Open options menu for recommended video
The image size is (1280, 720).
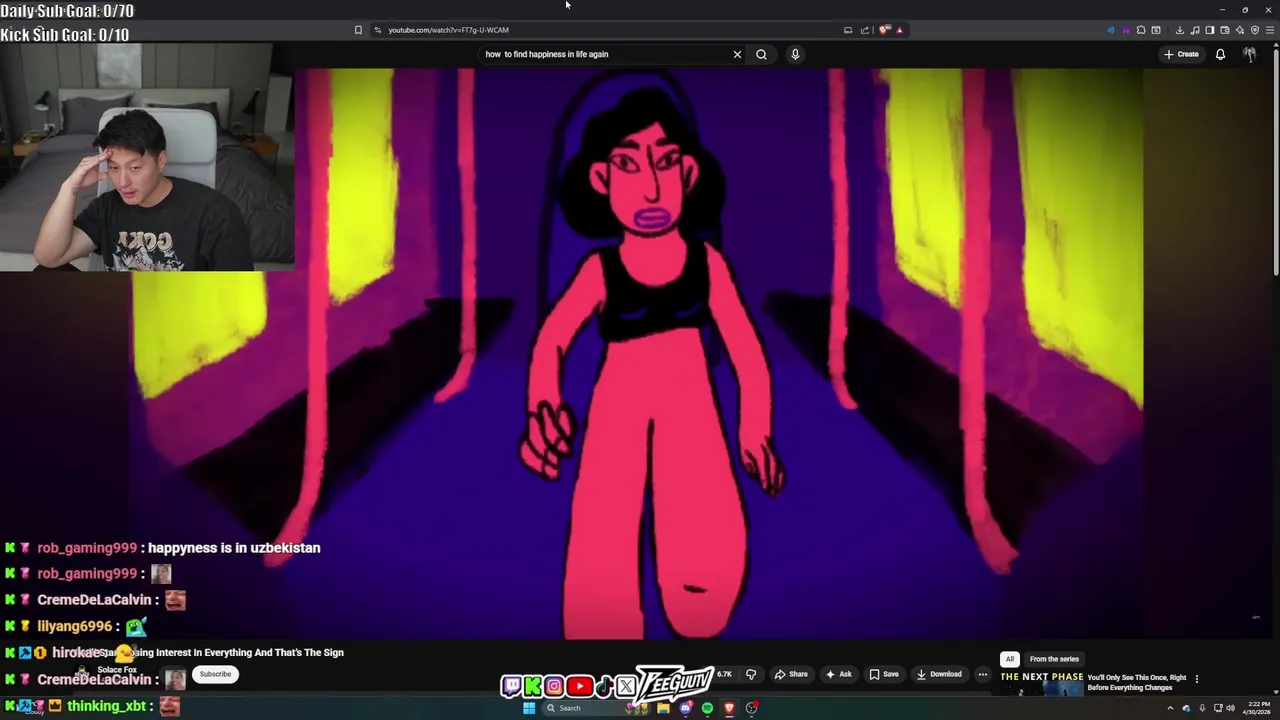[x=1196, y=679]
